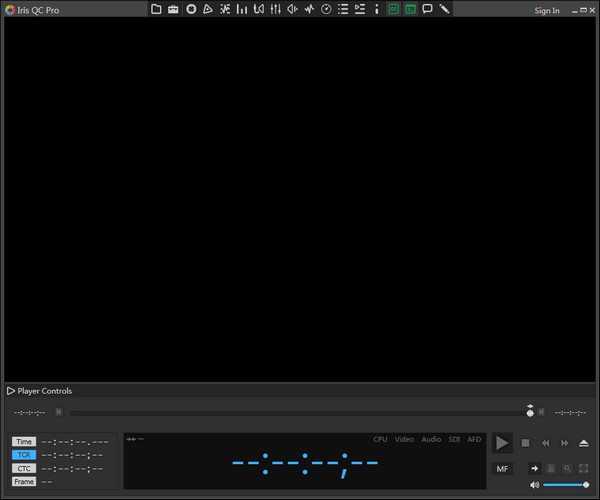600x500 pixels.
Task: Click the Time value field
Action: [75, 442]
